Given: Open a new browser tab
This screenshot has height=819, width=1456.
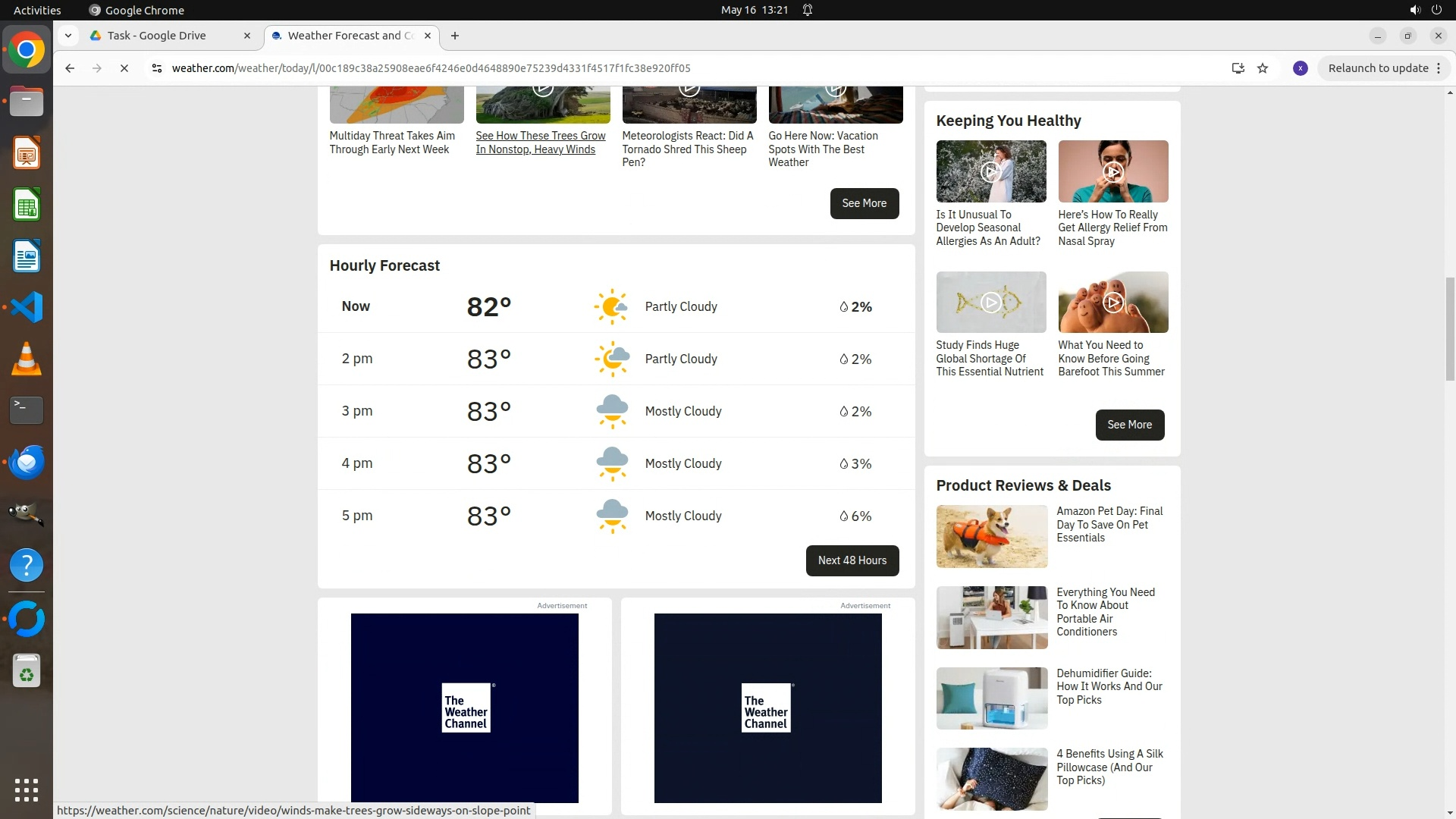Looking at the screenshot, I should click(455, 36).
